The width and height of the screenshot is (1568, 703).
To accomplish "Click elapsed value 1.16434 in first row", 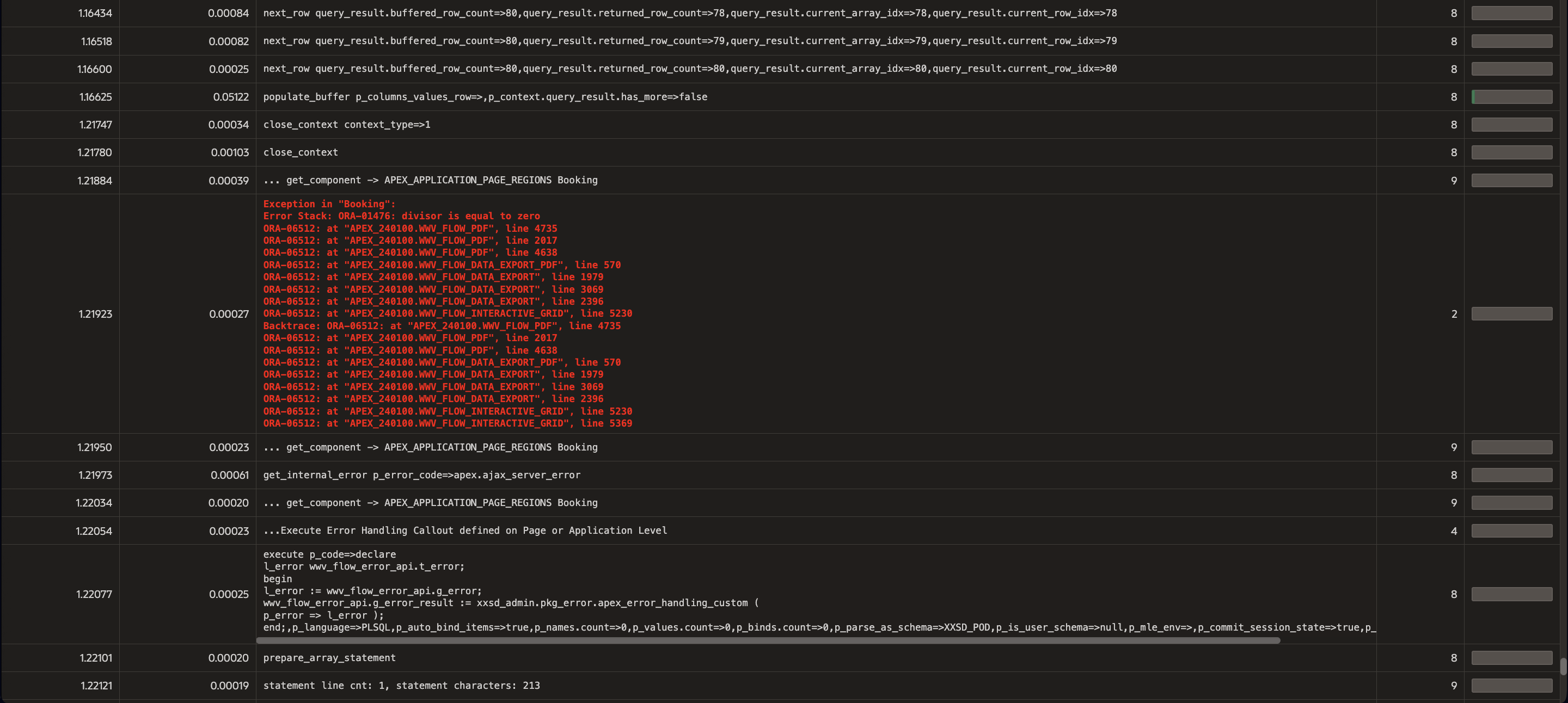I will click(x=95, y=13).
